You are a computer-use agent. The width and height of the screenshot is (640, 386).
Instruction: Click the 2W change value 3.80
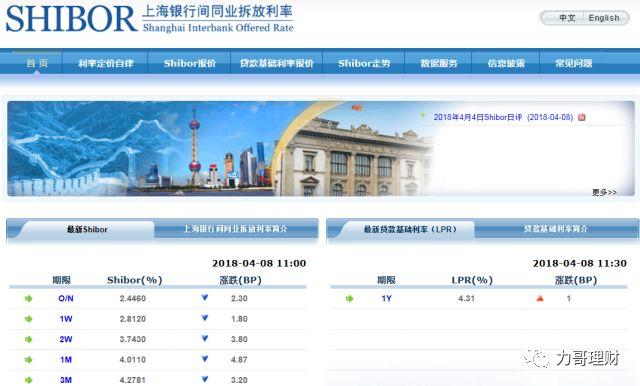click(x=239, y=339)
